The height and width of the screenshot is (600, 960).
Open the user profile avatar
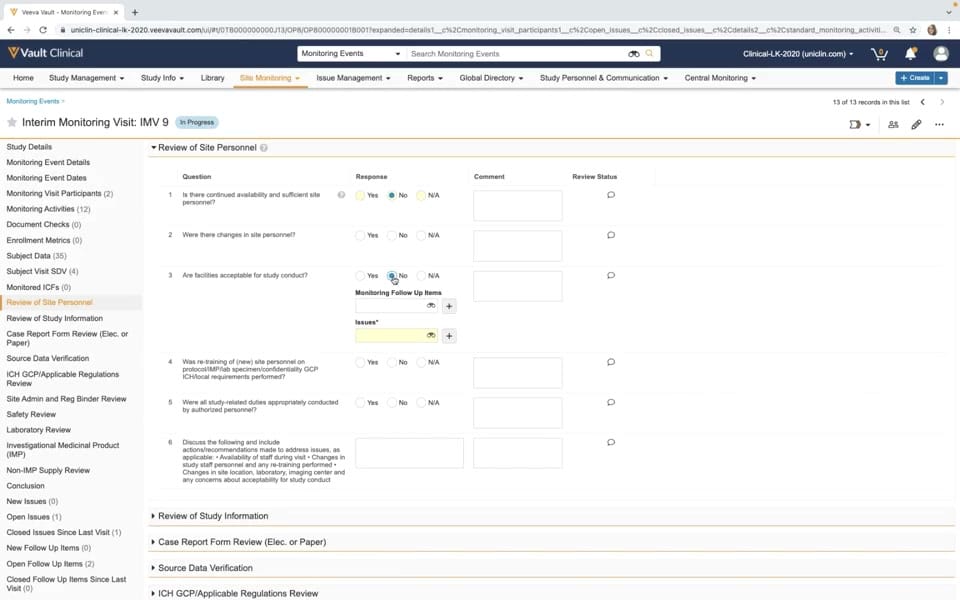point(941,54)
